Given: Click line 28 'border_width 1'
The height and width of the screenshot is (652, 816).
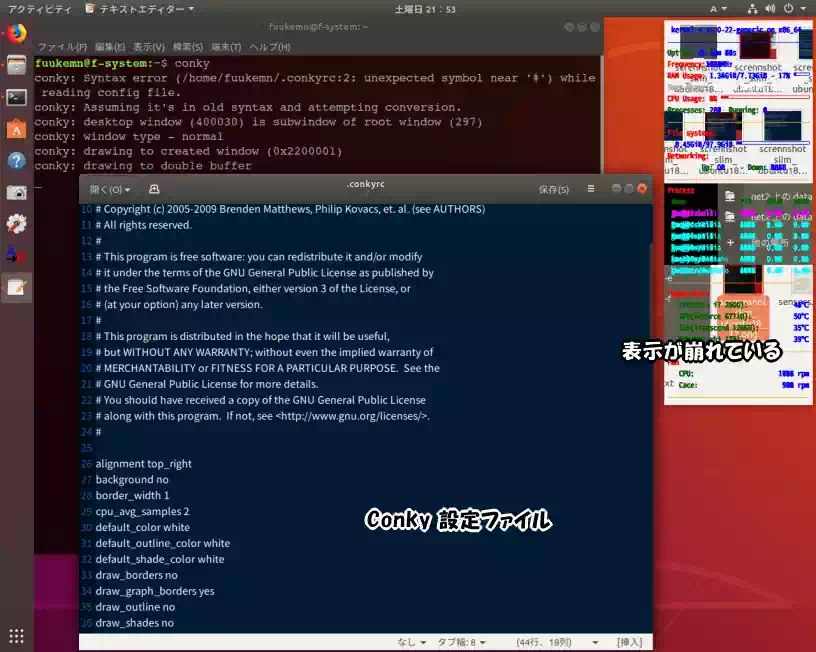Looking at the screenshot, I should coord(132,495).
